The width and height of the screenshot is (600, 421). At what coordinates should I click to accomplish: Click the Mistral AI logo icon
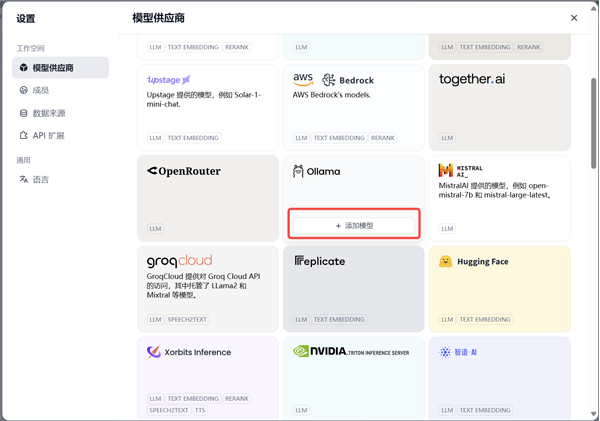pos(445,170)
